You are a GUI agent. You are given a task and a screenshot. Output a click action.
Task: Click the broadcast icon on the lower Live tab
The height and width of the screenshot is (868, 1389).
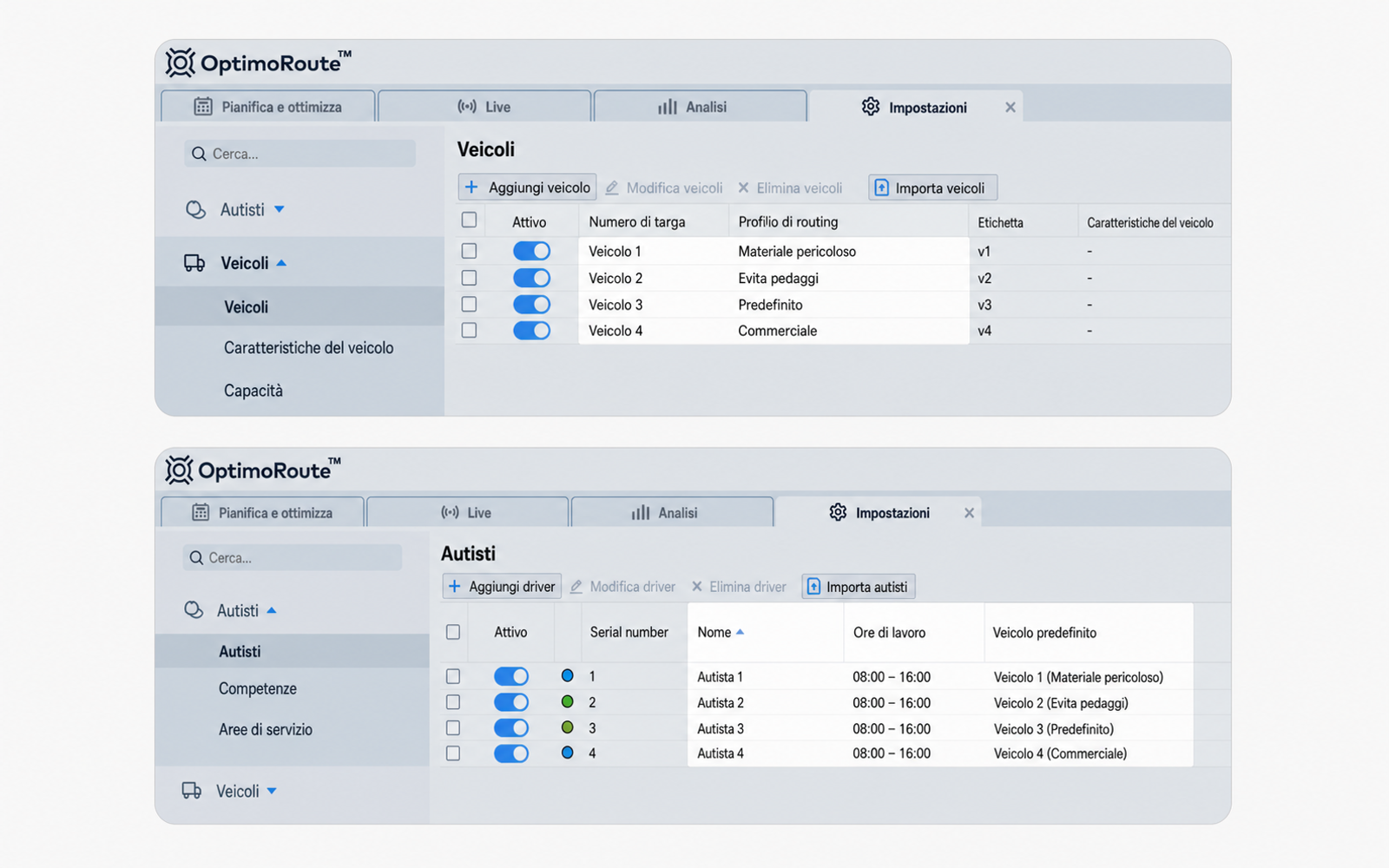point(450,512)
